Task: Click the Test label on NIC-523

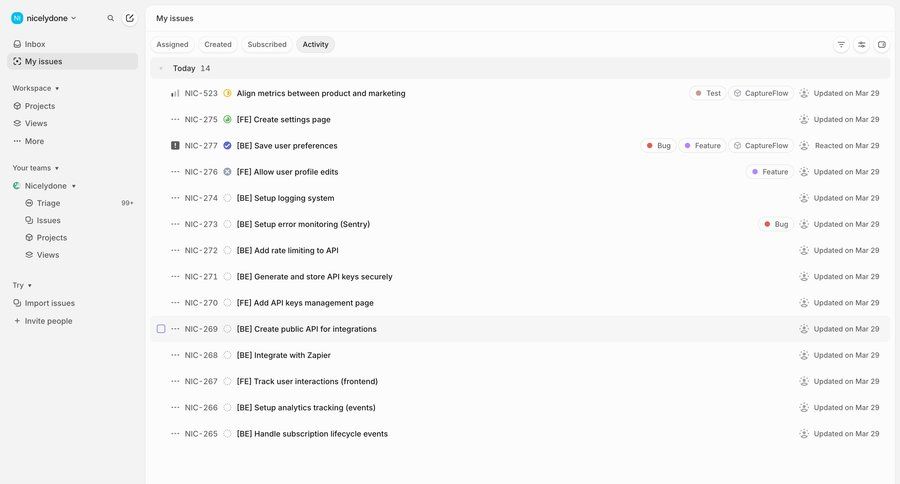Action: 708,93
